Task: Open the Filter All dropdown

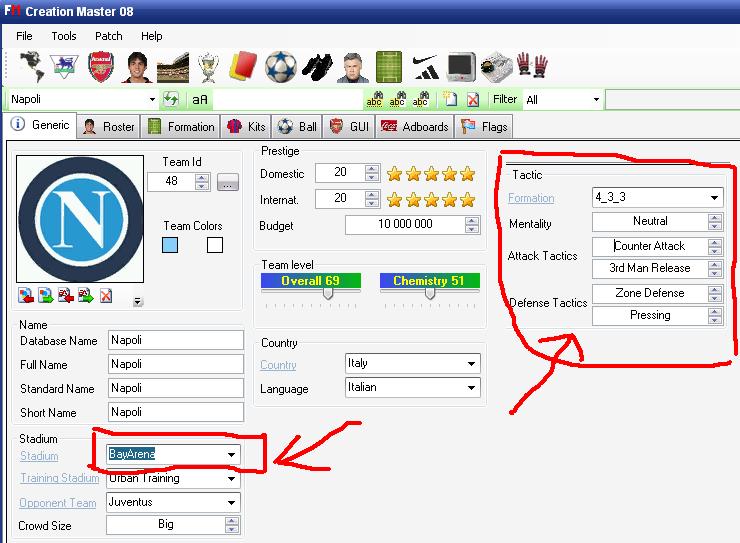Action: pos(596,100)
